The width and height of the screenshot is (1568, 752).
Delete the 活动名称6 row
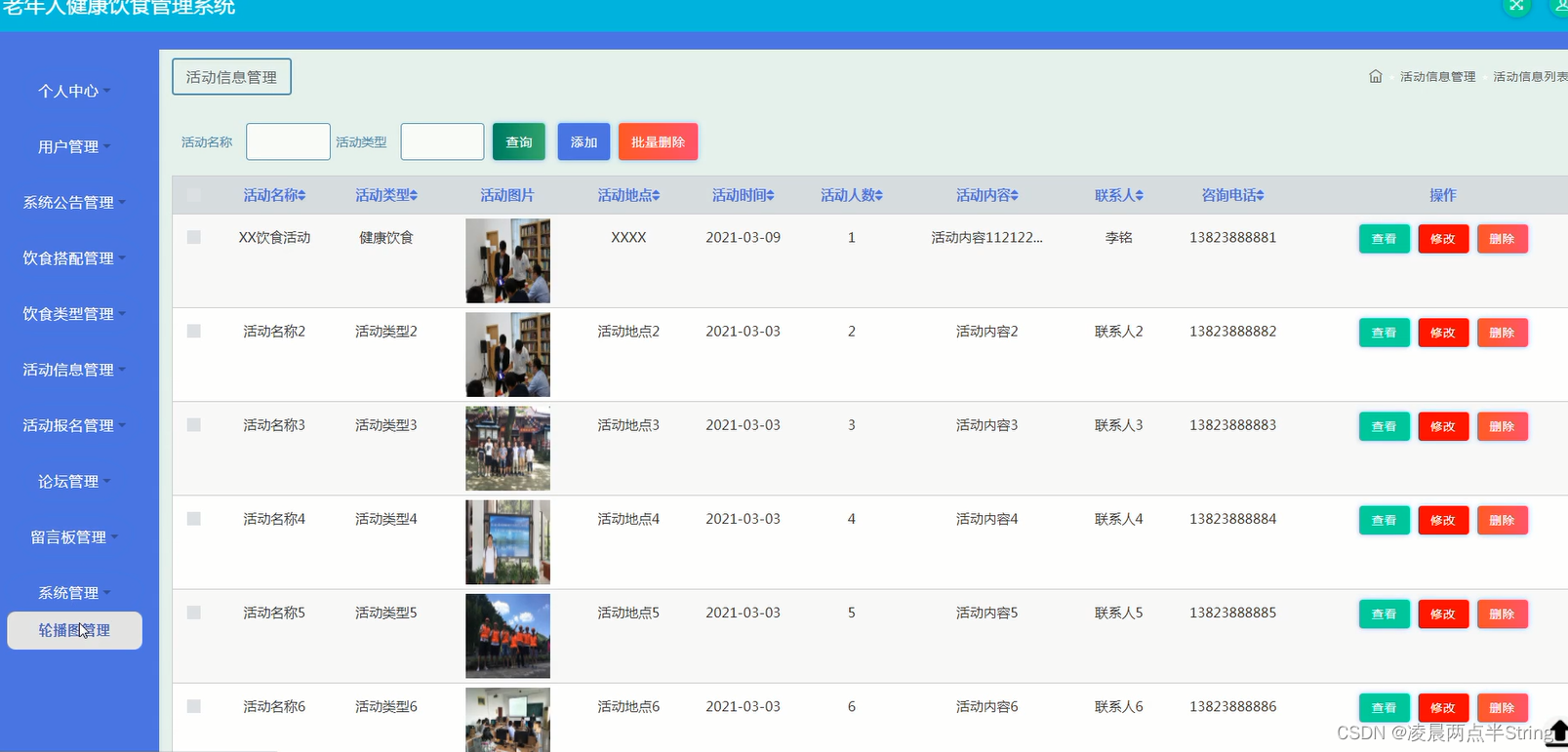tap(1502, 706)
